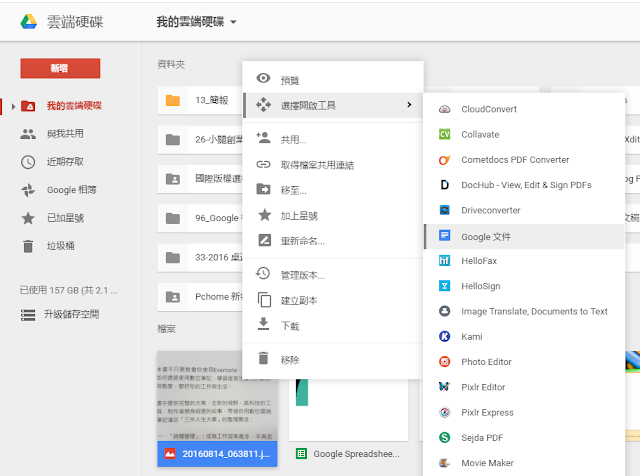Click the green spreadsheet icon for Google Spreadshee...
The image size is (640, 476).
pyautogui.click(x=301, y=454)
